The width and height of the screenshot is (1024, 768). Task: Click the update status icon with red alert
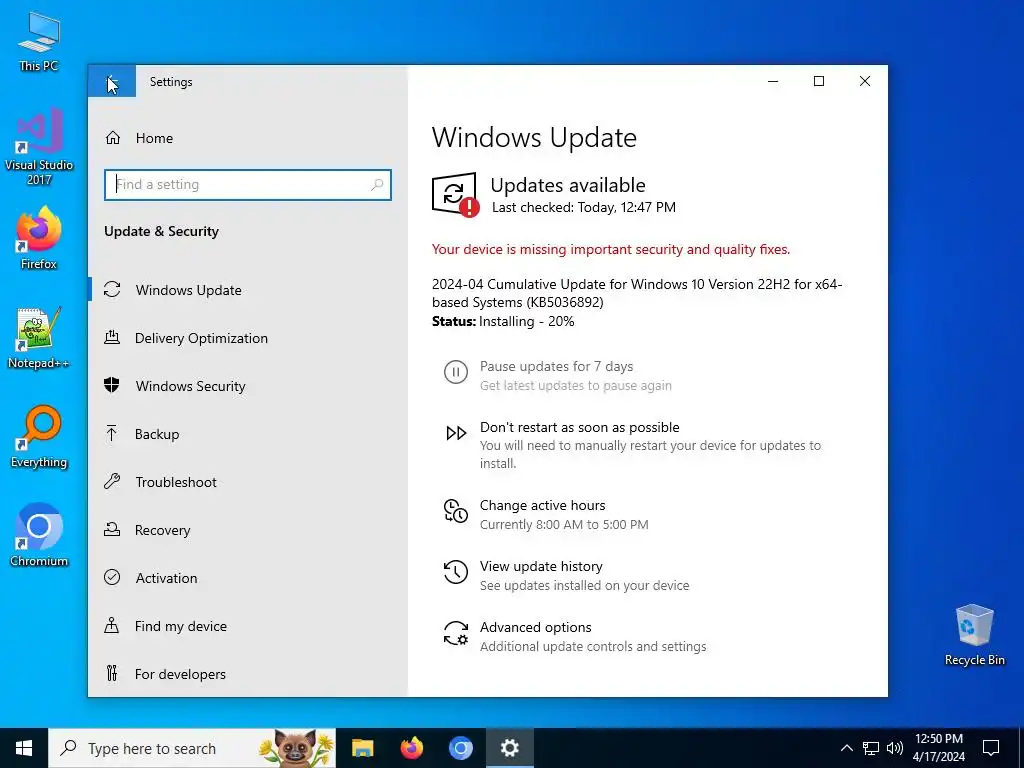point(455,194)
